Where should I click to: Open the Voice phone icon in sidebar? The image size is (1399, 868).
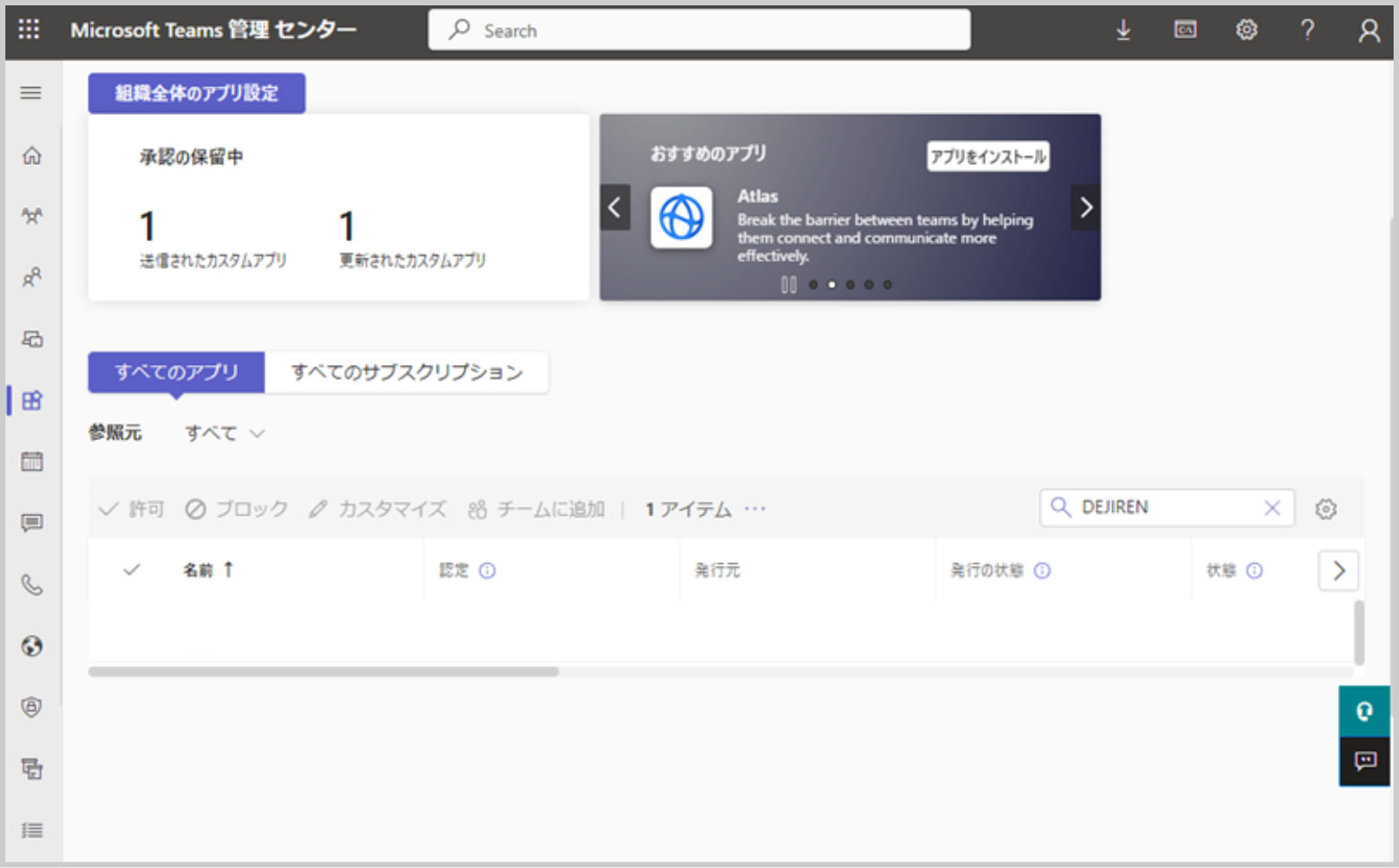pyautogui.click(x=32, y=586)
